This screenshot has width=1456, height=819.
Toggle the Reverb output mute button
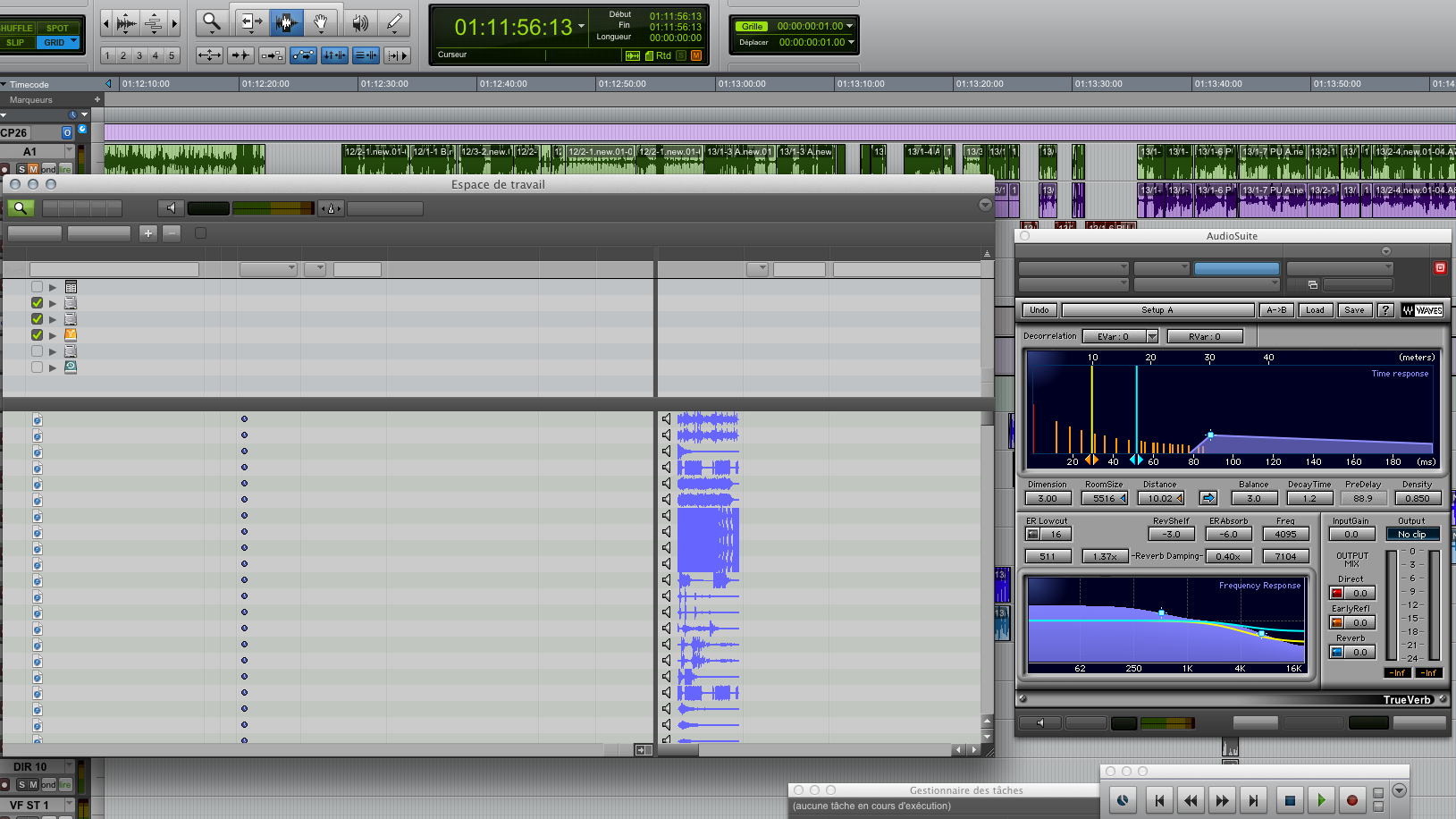click(1337, 652)
